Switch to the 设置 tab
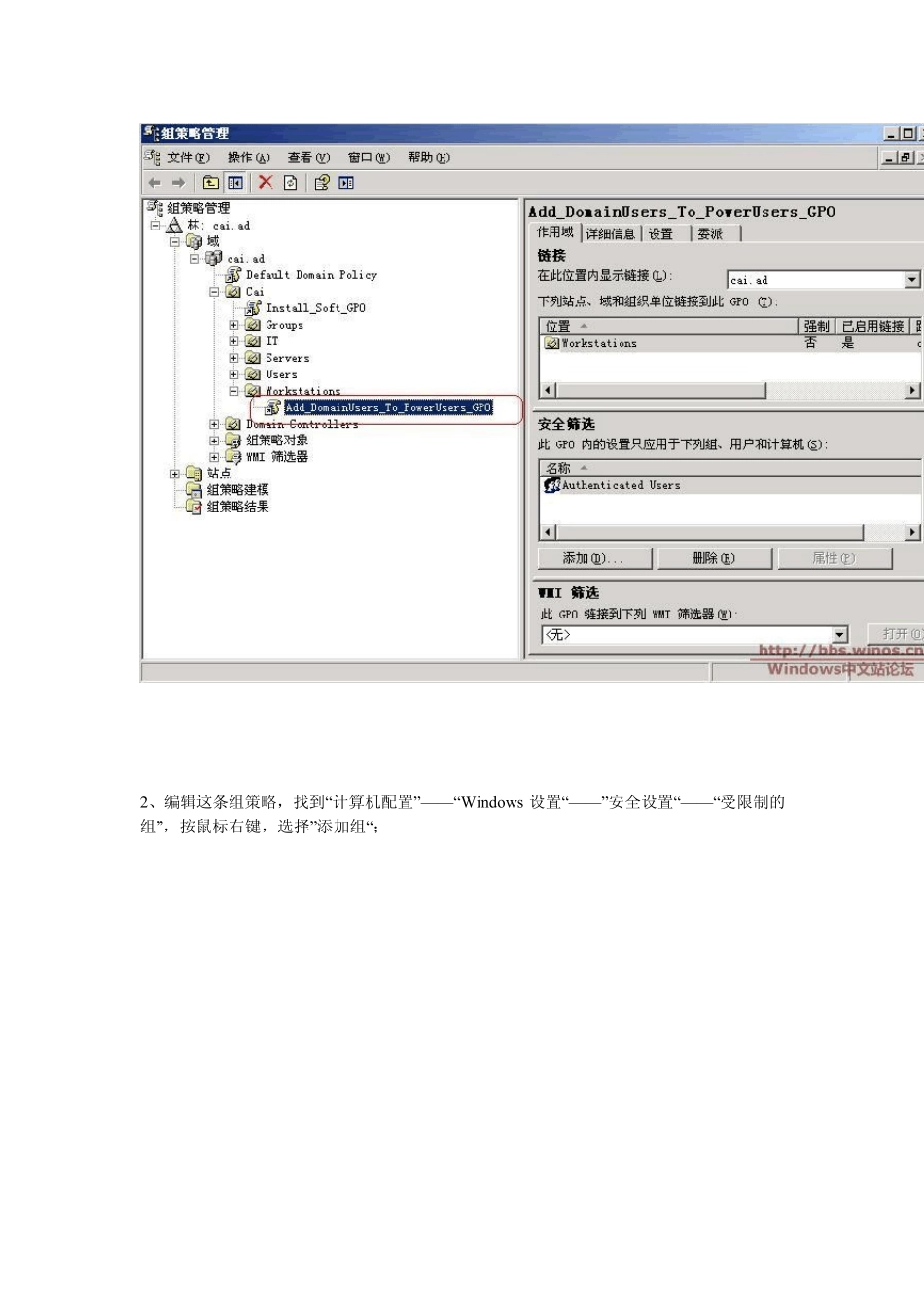 pos(661,233)
